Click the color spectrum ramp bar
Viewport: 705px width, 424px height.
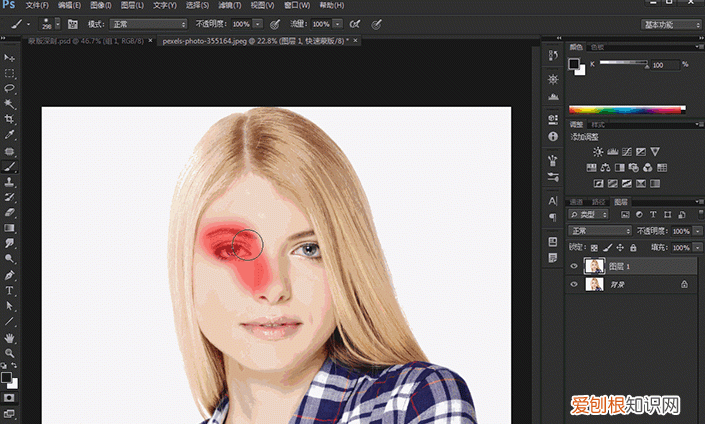click(x=627, y=110)
